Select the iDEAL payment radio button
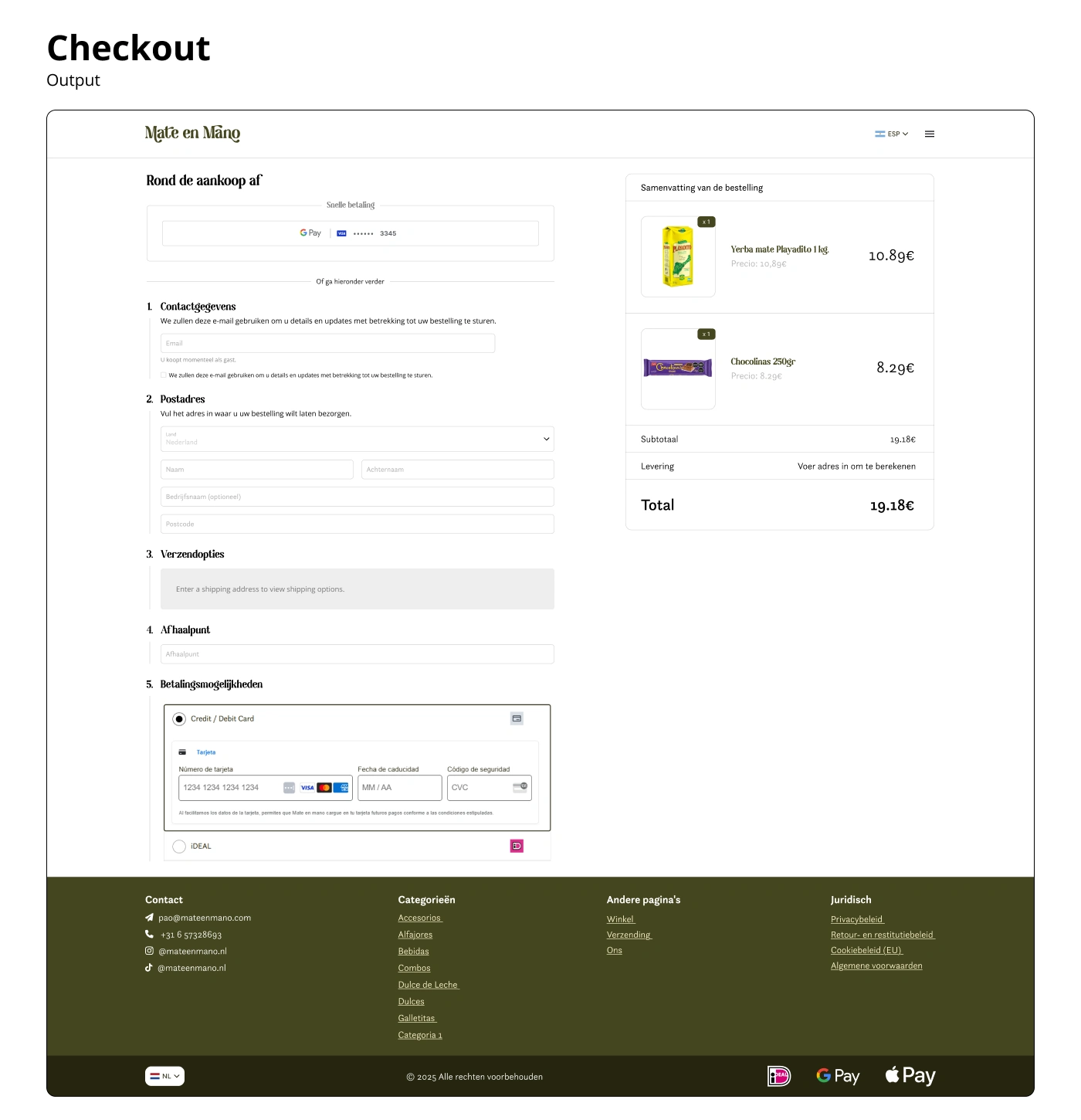The width and height of the screenshot is (1081, 1120). click(x=179, y=847)
